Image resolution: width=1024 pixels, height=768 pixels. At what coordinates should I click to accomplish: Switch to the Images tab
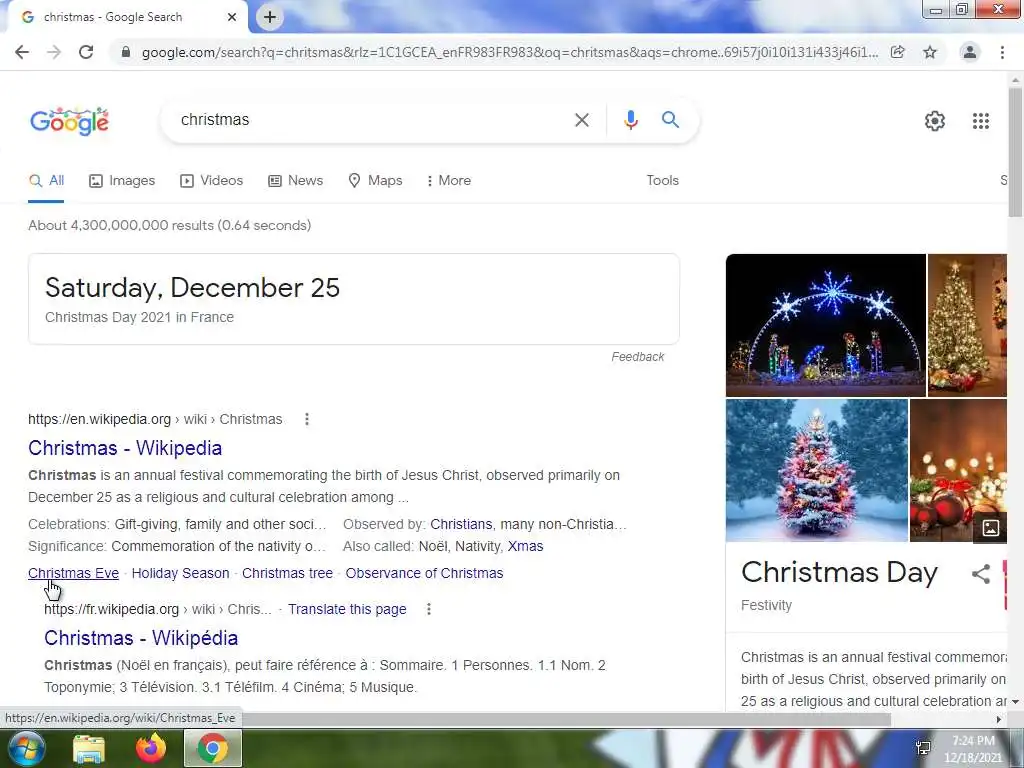(122, 180)
